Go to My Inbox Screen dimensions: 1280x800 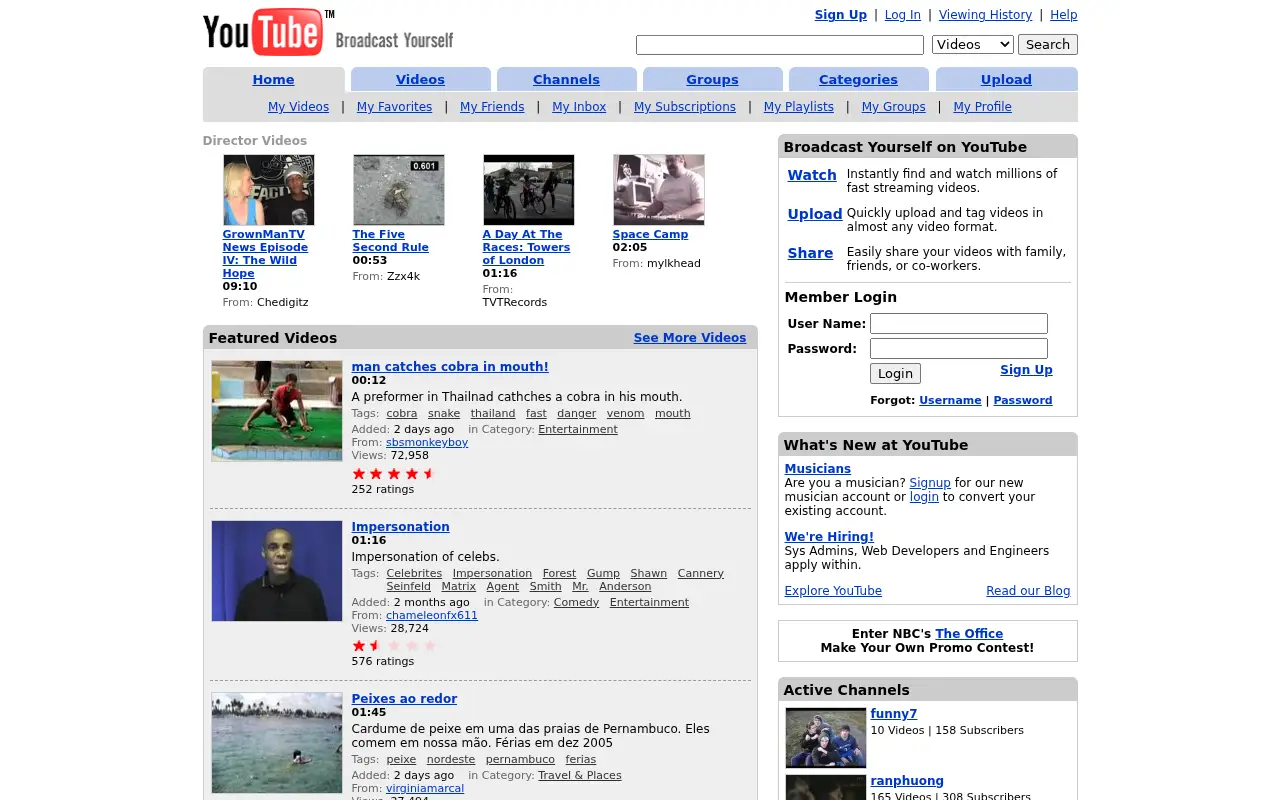(579, 107)
